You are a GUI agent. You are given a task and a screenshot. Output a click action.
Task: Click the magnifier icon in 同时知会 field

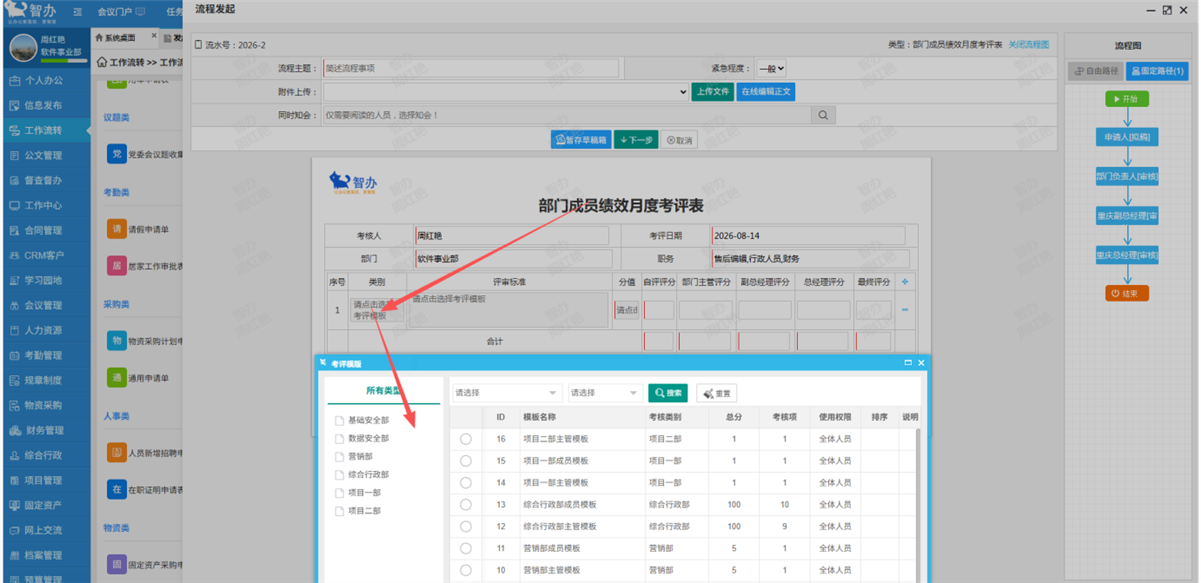pyautogui.click(x=823, y=115)
